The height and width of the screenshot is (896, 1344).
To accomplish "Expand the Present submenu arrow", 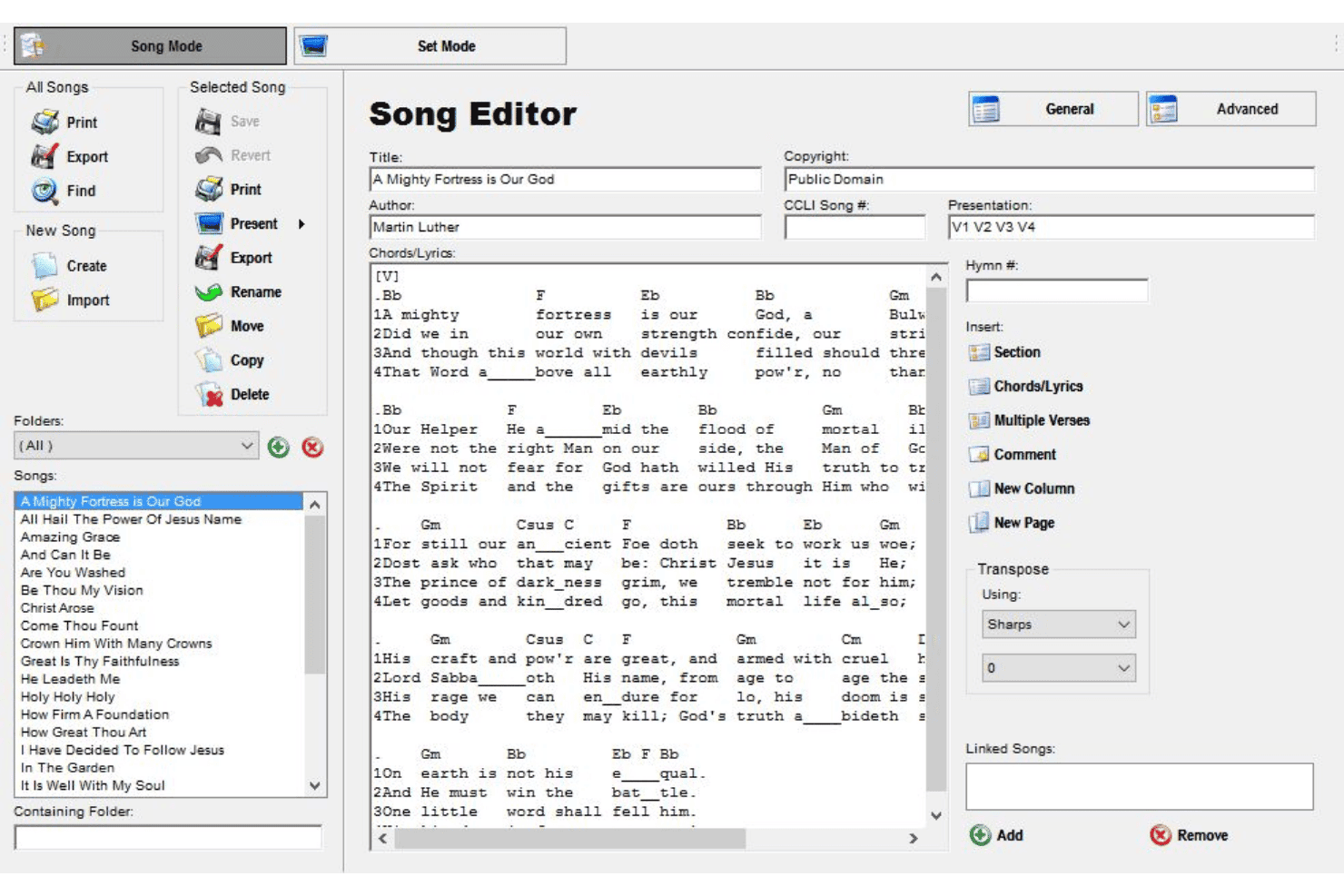I will 301,224.
